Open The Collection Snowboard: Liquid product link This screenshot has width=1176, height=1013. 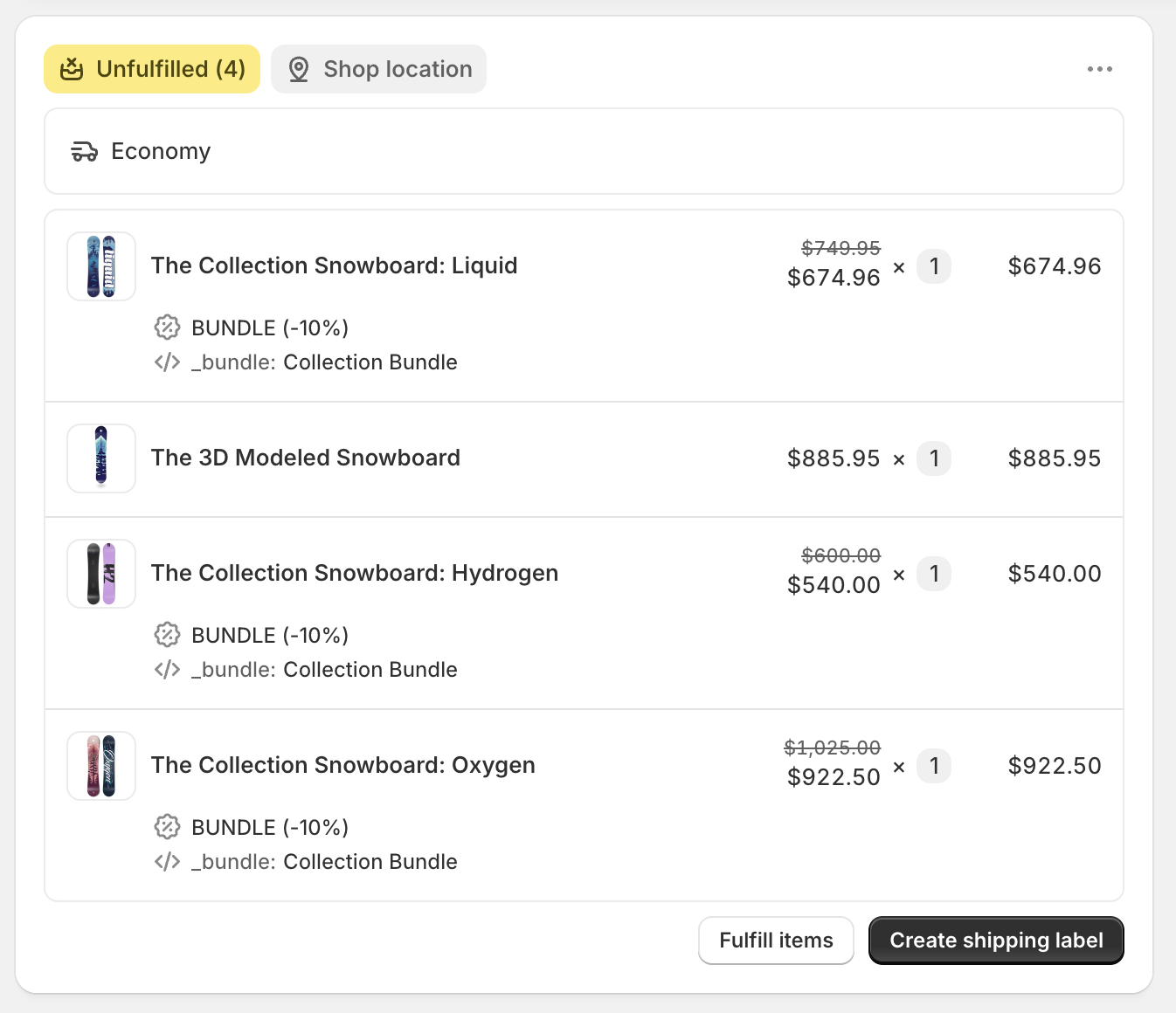coord(335,265)
